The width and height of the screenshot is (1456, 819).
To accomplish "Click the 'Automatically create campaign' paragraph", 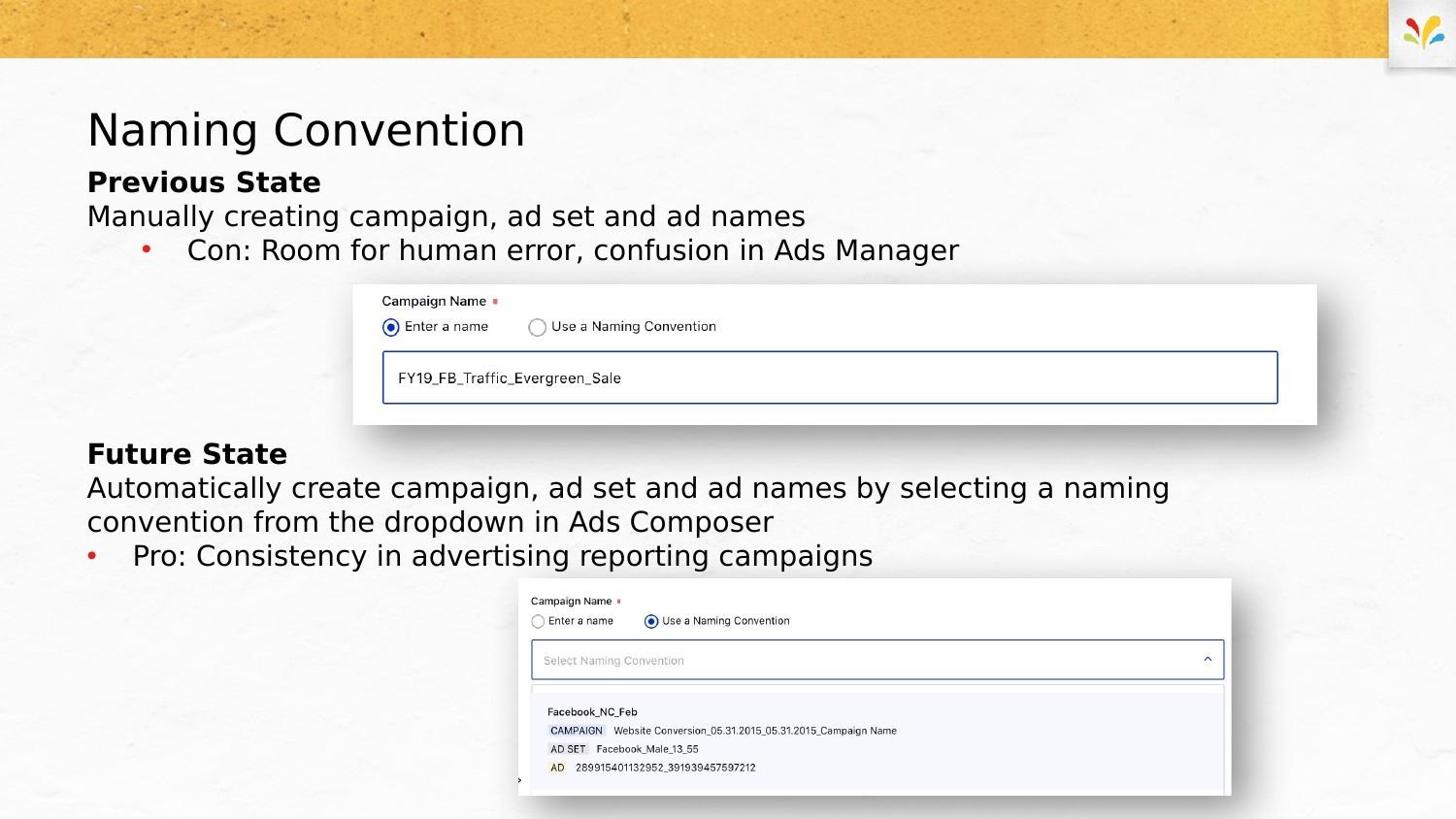I will click(628, 505).
